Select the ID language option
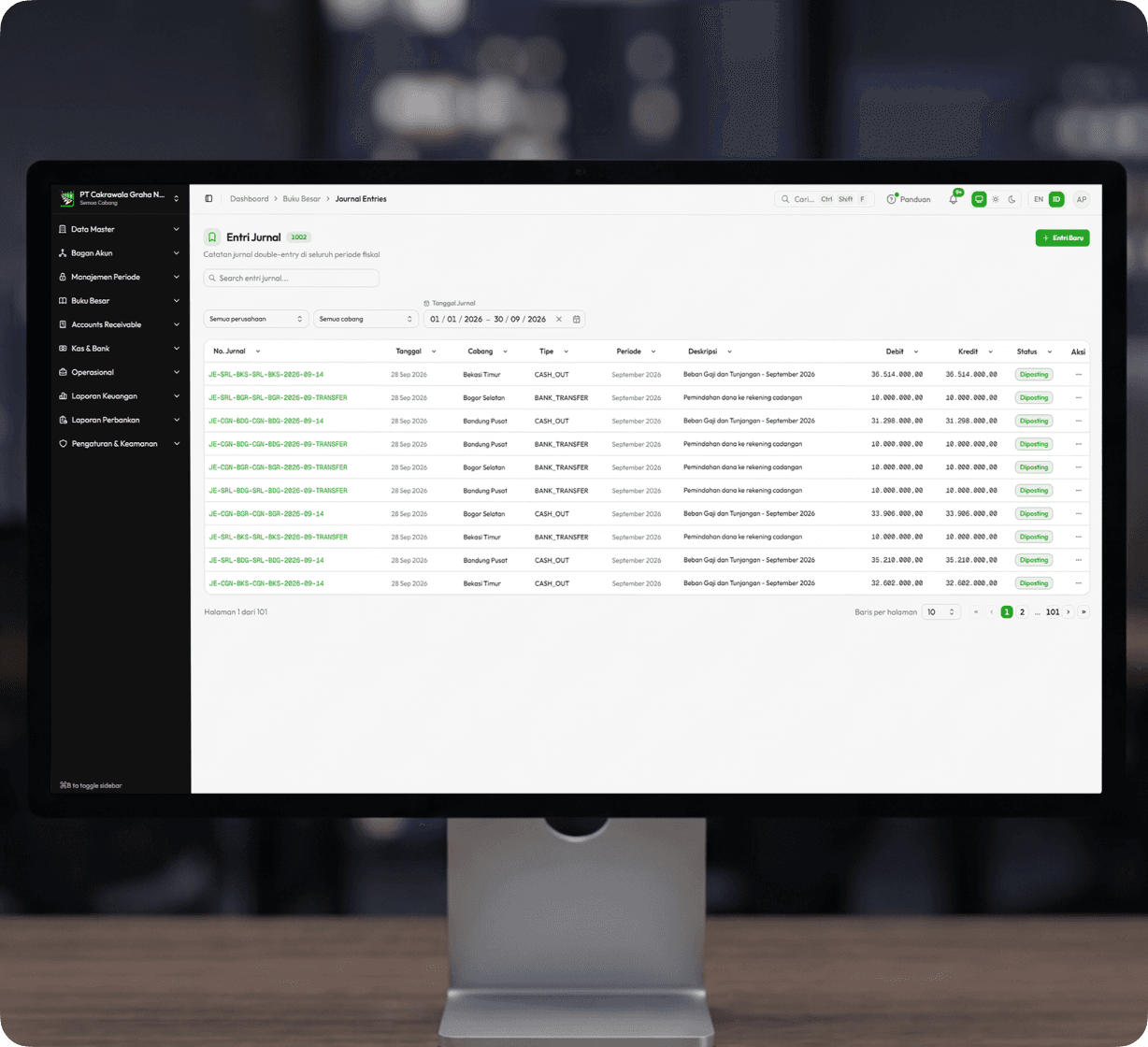The width and height of the screenshot is (1148, 1047). 1056,199
